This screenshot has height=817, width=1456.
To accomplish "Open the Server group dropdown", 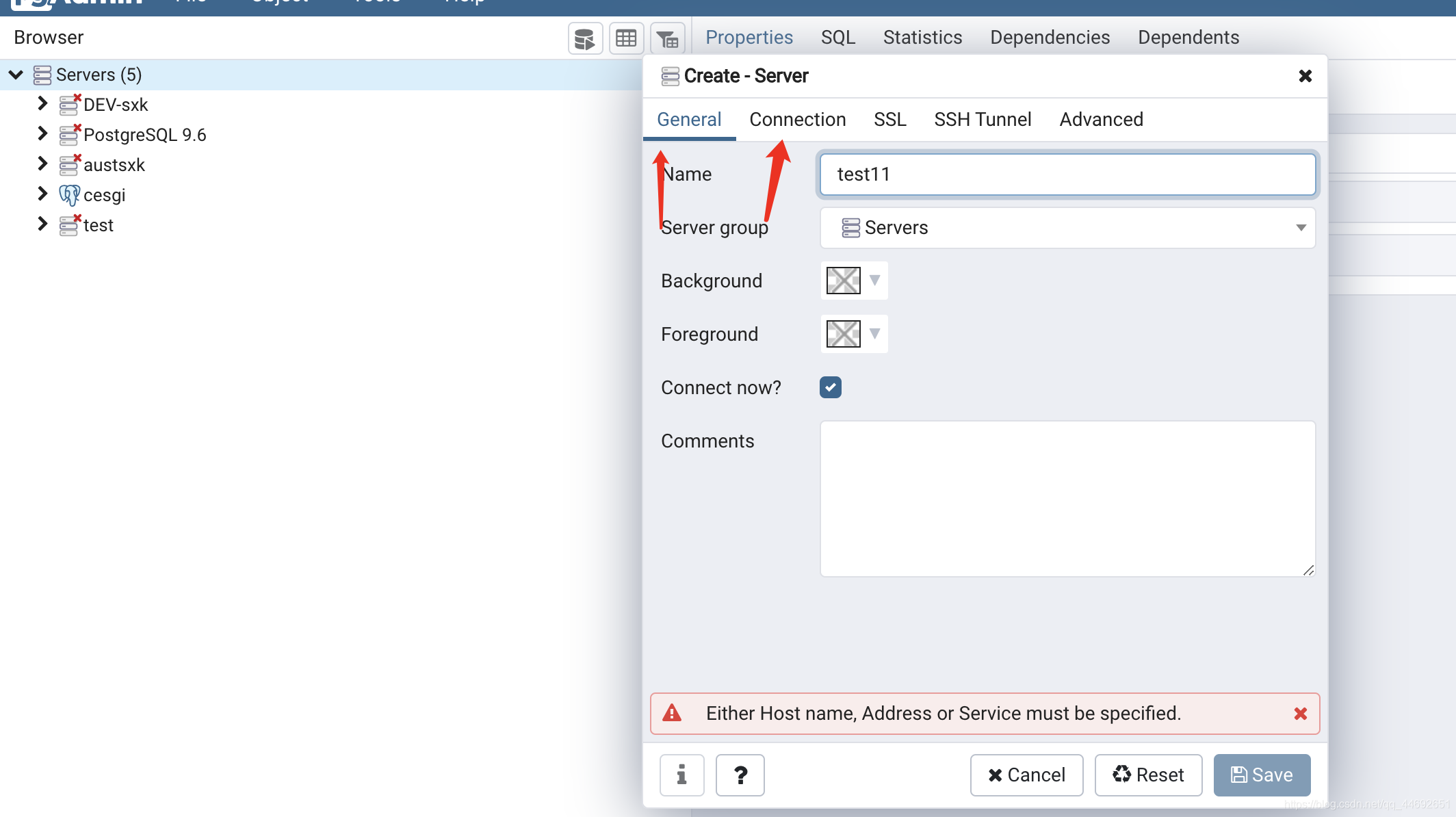I will (x=1067, y=228).
